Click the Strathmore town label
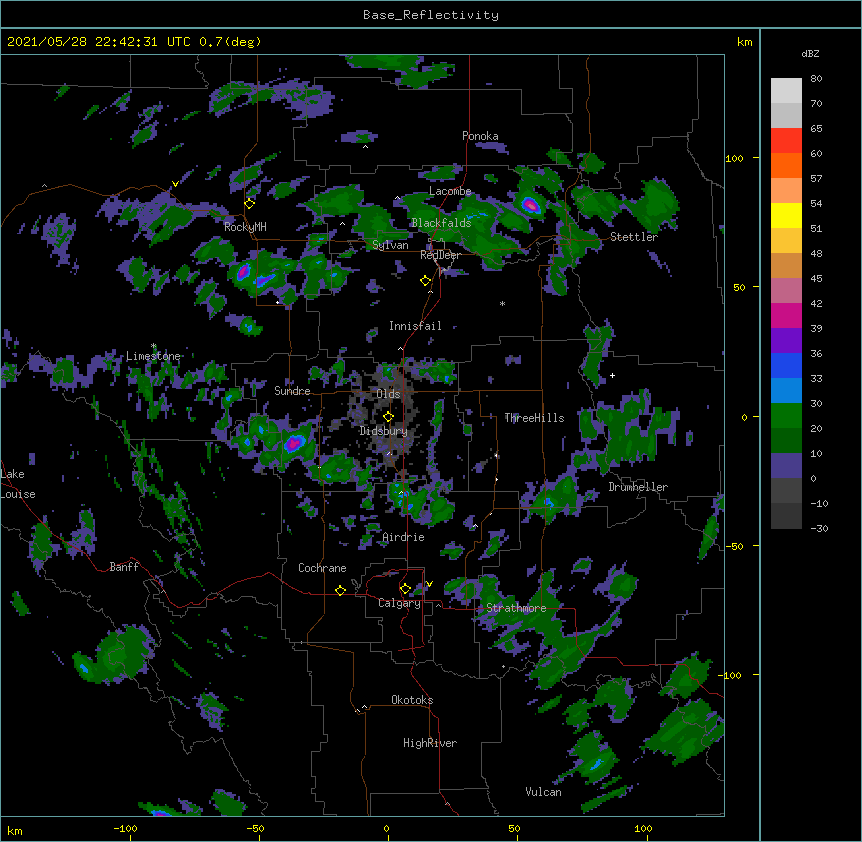The width and height of the screenshot is (862, 842). pos(516,608)
